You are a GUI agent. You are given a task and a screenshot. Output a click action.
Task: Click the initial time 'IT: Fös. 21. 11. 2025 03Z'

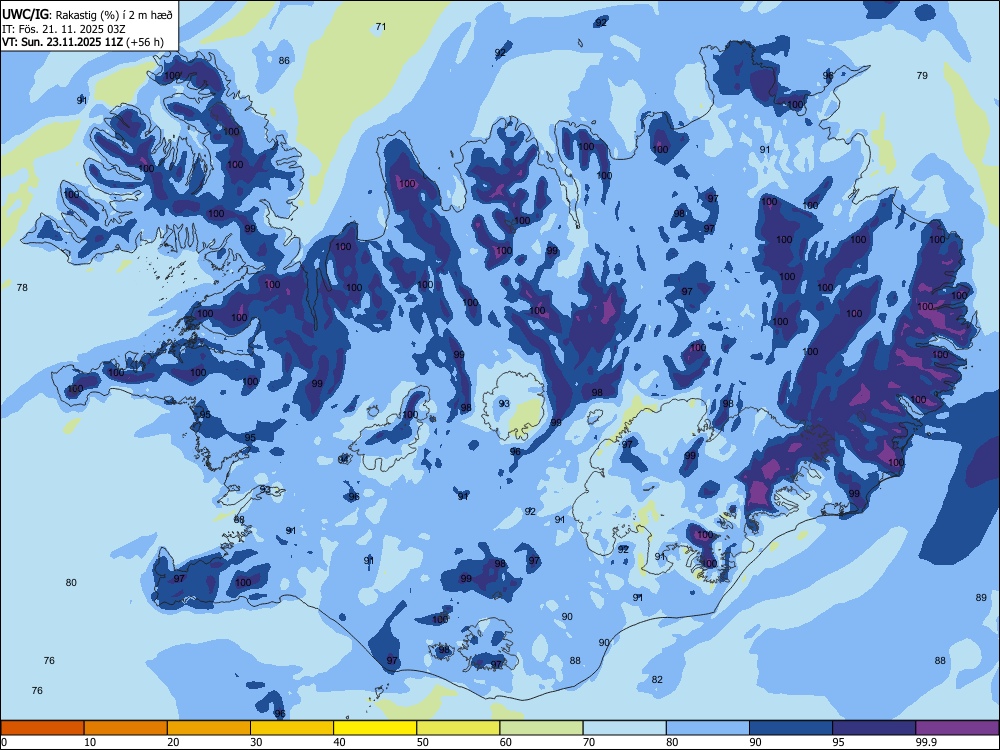63,29
